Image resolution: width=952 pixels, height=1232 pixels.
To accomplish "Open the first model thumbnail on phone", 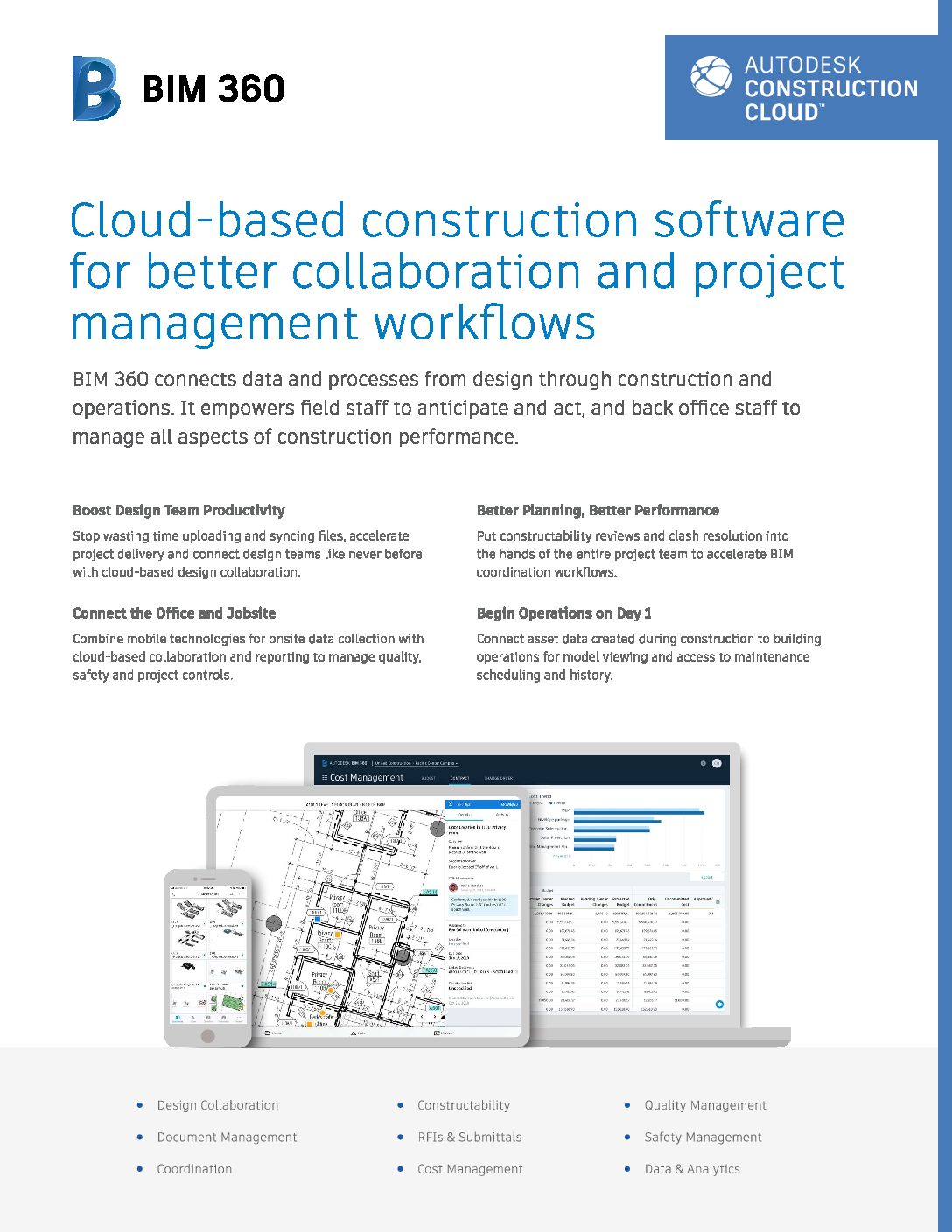I will 187,909.
